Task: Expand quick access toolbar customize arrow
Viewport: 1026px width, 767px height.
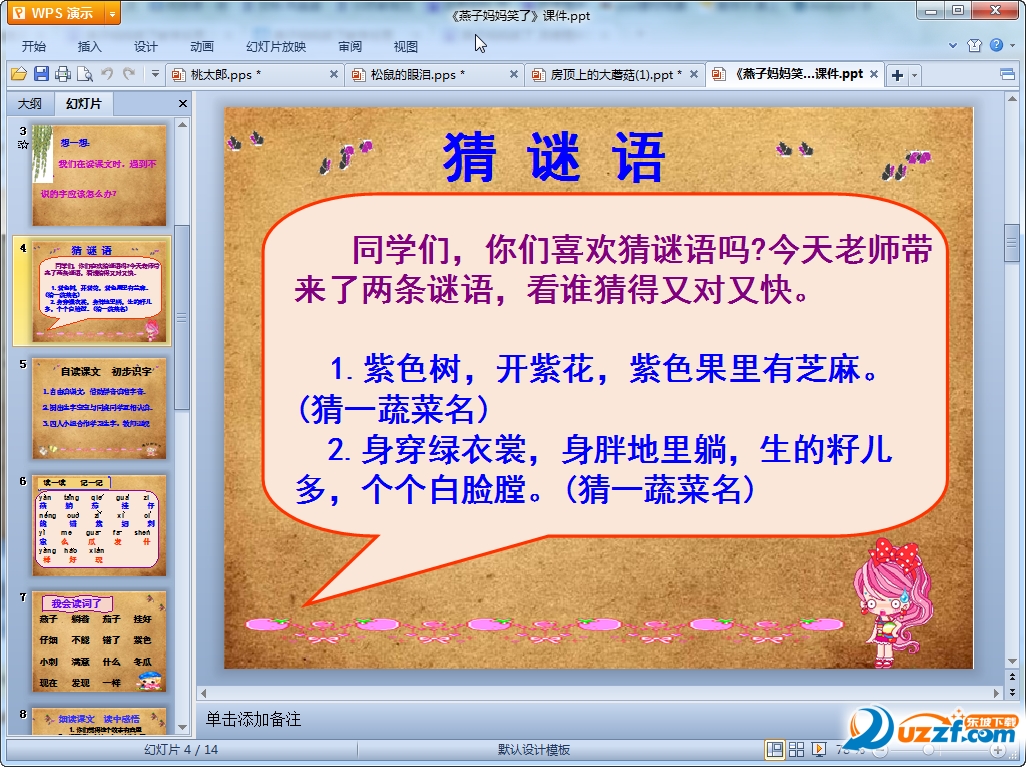Action: pyautogui.click(x=155, y=74)
